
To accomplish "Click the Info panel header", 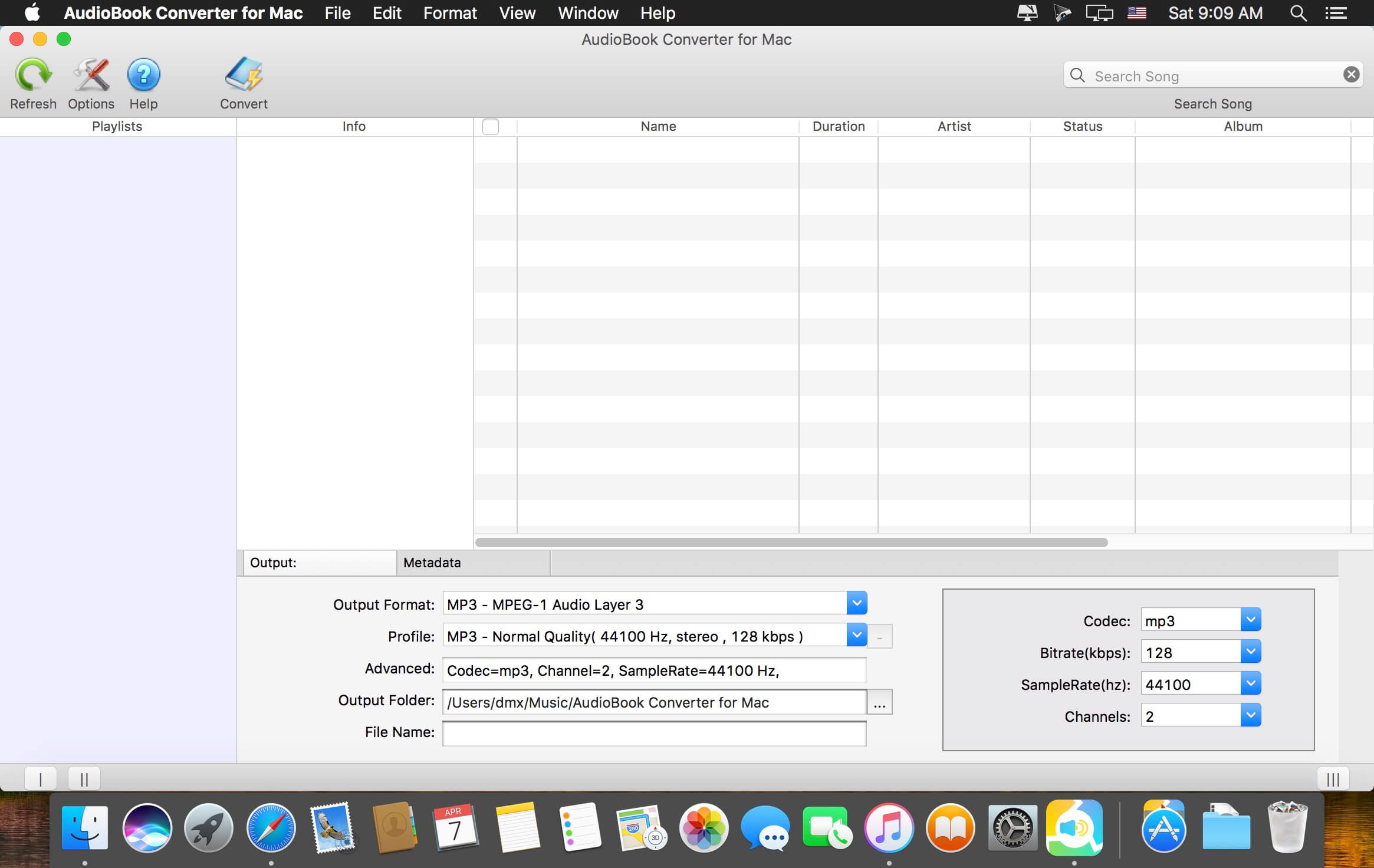I will [354, 127].
